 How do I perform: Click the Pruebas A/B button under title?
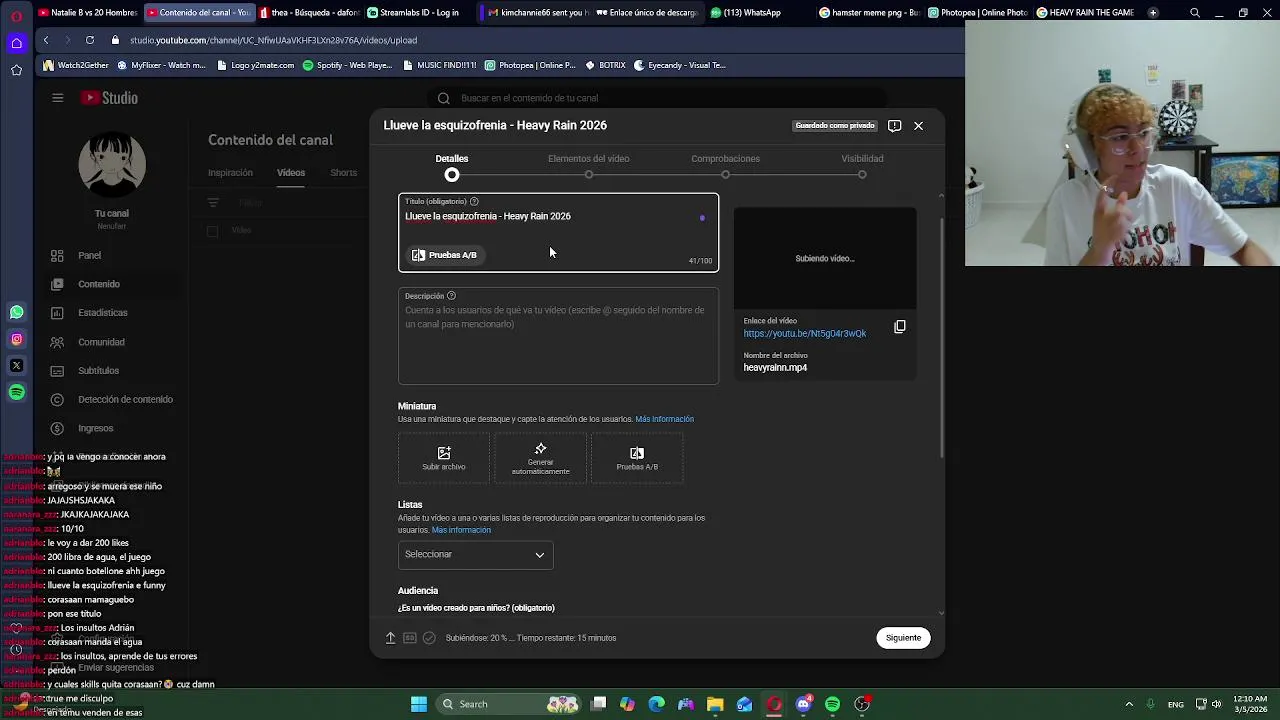click(445, 255)
